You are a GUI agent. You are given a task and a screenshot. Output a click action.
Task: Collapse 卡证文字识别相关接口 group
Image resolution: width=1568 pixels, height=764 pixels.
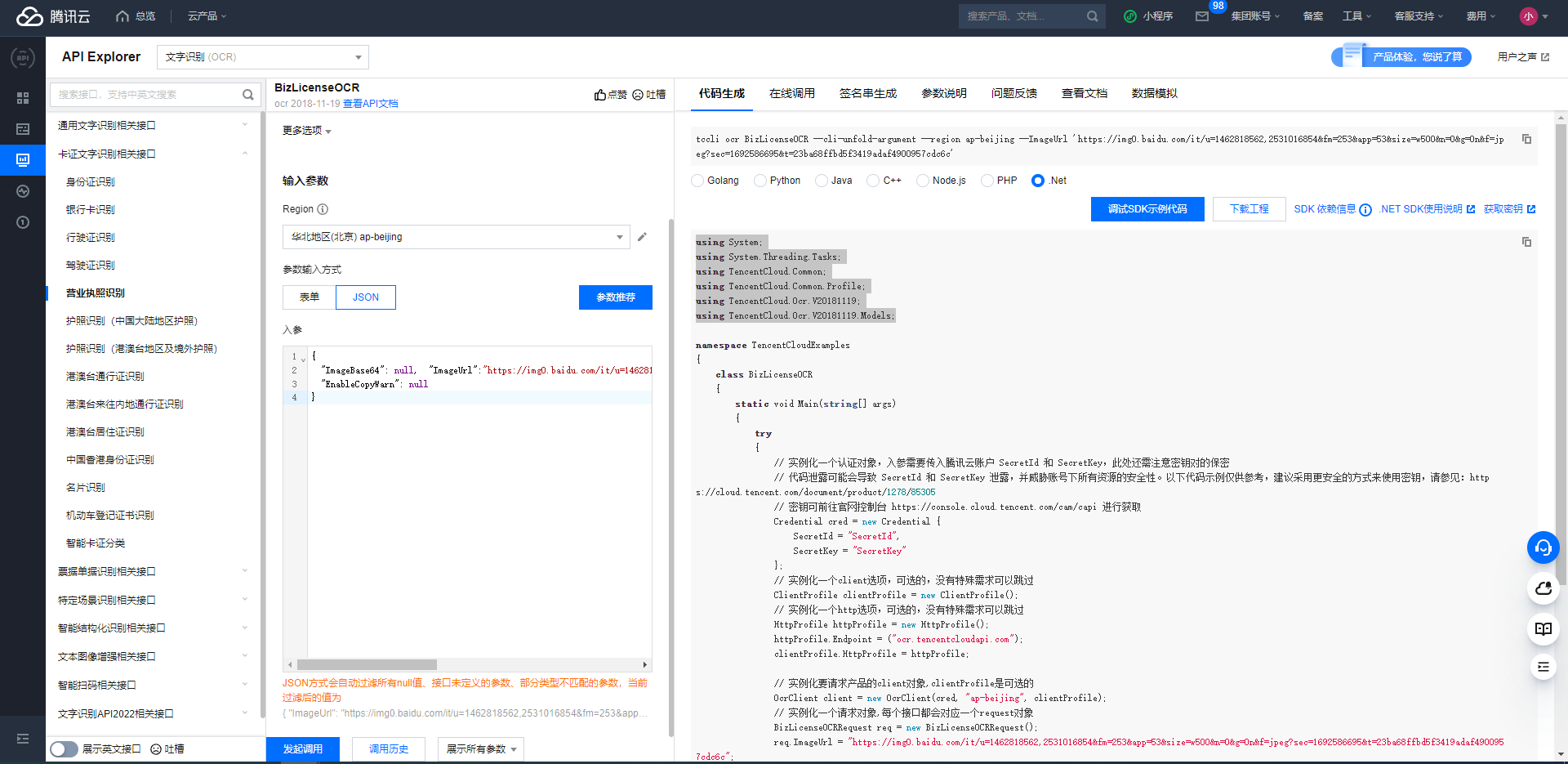[153, 154]
